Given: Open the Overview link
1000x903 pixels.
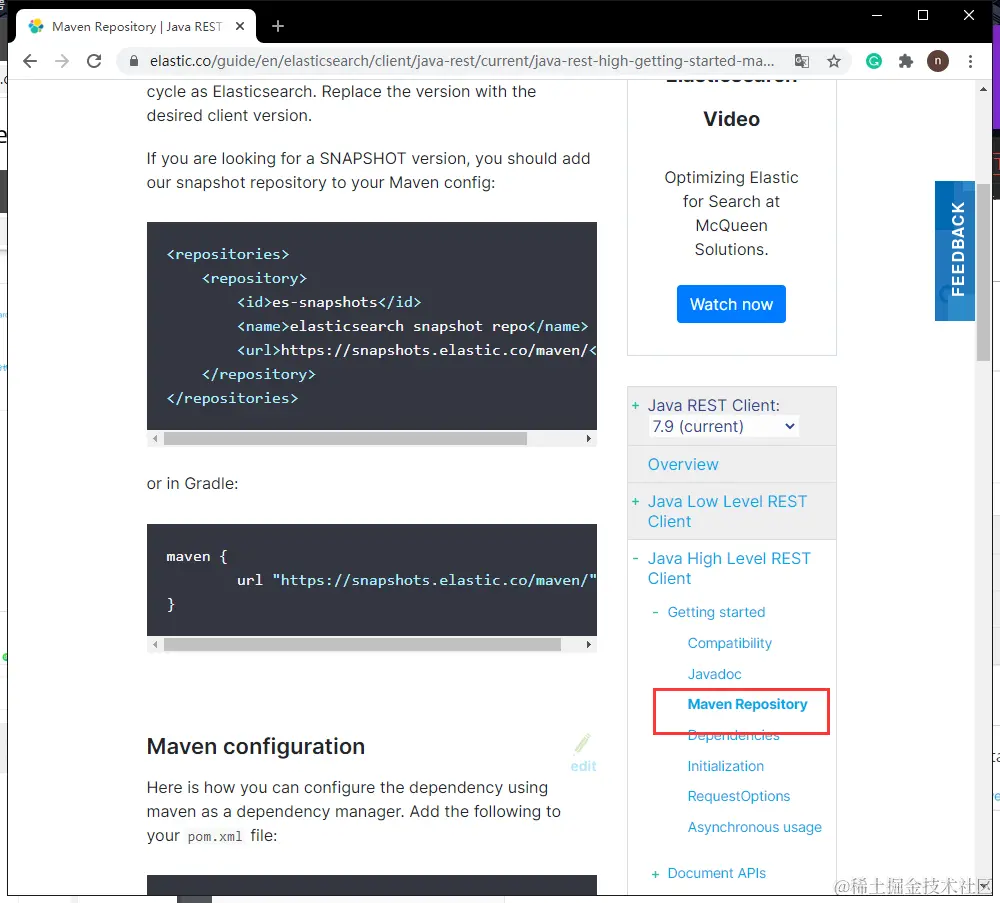Looking at the screenshot, I should click(x=683, y=464).
